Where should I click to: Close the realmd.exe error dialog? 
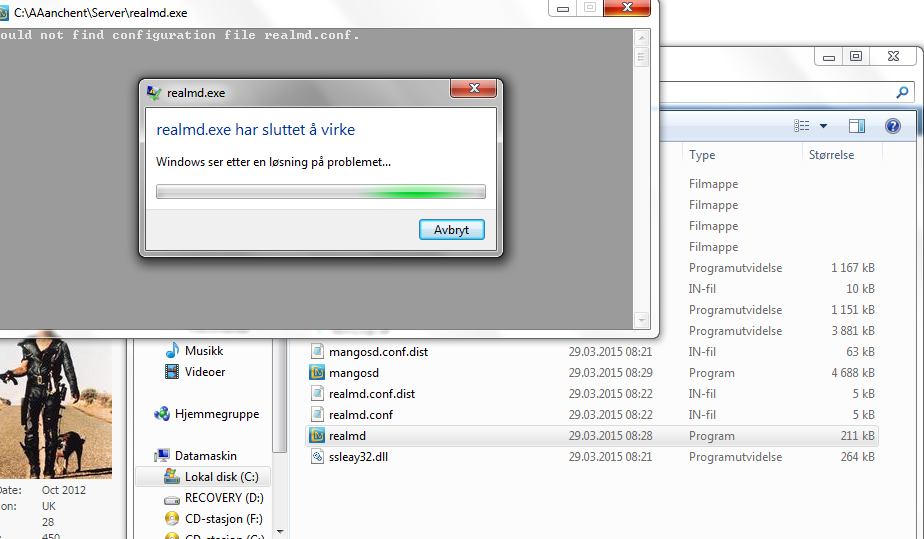pyautogui.click(x=473, y=88)
